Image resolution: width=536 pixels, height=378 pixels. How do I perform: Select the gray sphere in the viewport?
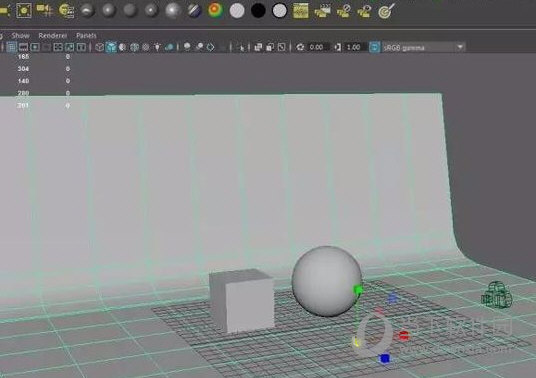click(x=327, y=281)
